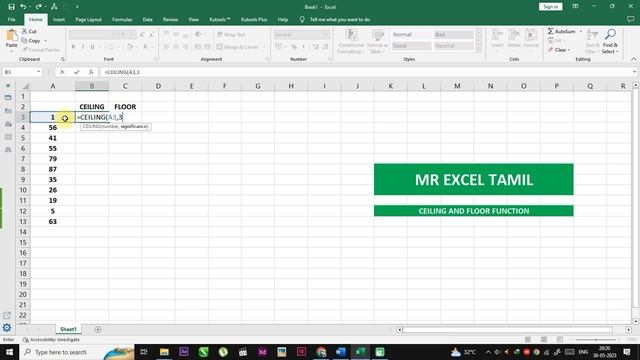
Task: Open the settings gear on left sidebar
Action: 7,328
